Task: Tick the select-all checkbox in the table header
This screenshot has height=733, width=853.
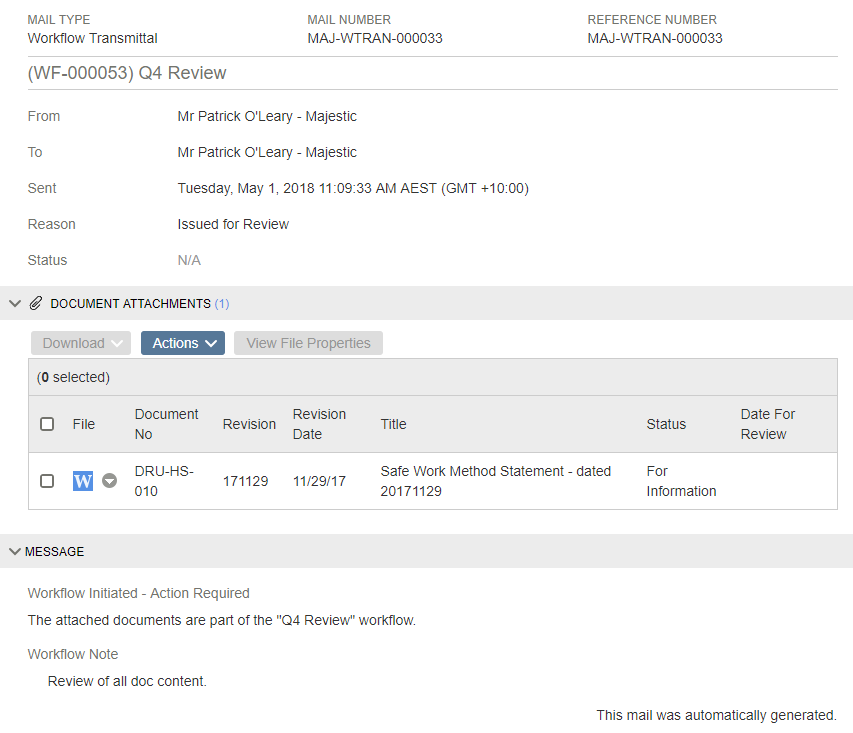Action: coord(47,424)
